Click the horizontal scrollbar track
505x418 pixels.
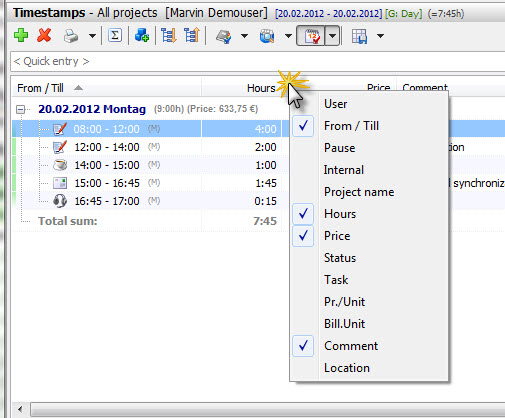[268, 409]
